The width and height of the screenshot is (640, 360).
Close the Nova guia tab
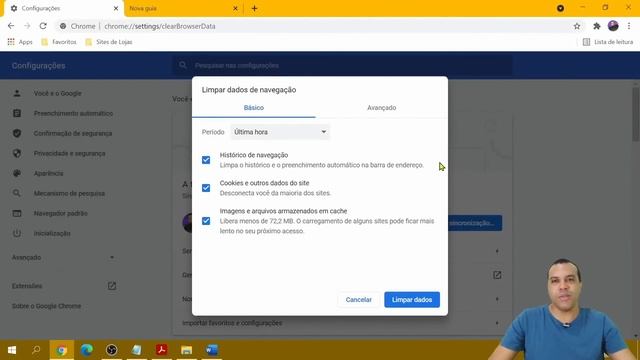coord(235,8)
